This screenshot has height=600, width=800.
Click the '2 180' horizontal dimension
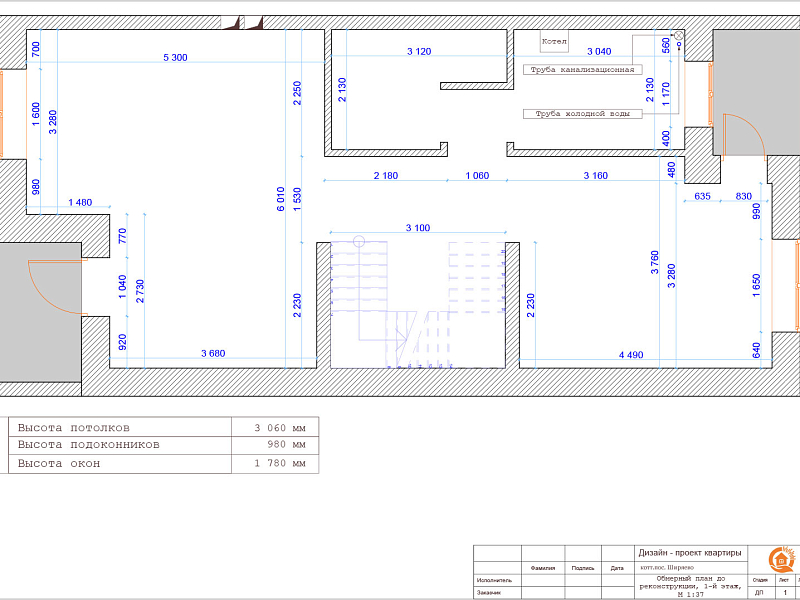click(x=386, y=176)
